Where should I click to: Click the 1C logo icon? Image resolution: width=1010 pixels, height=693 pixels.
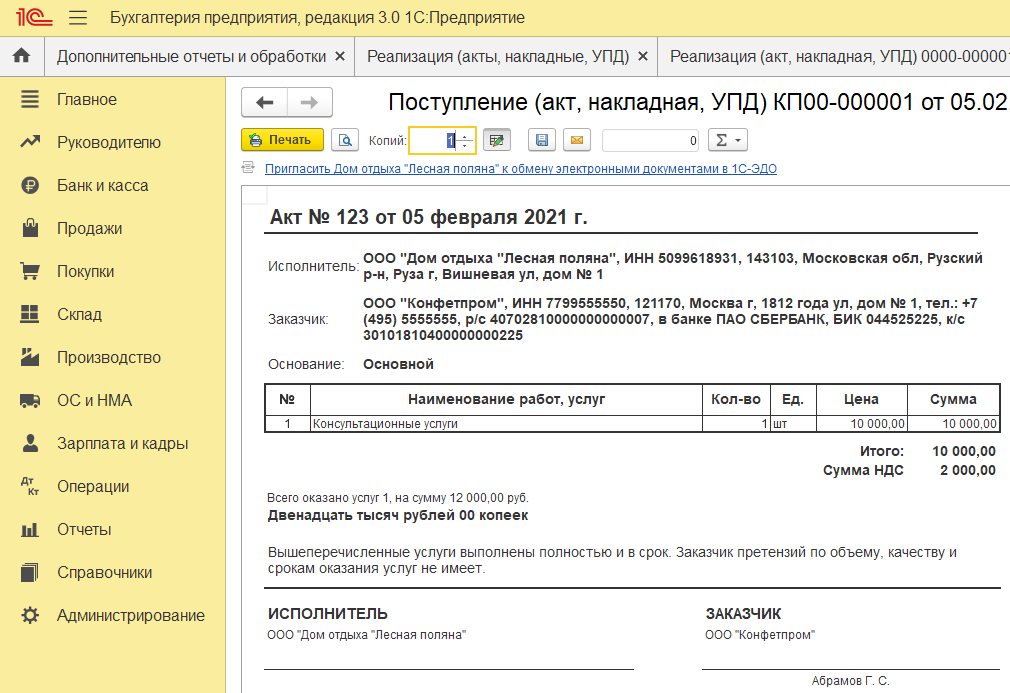coord(34,17)
